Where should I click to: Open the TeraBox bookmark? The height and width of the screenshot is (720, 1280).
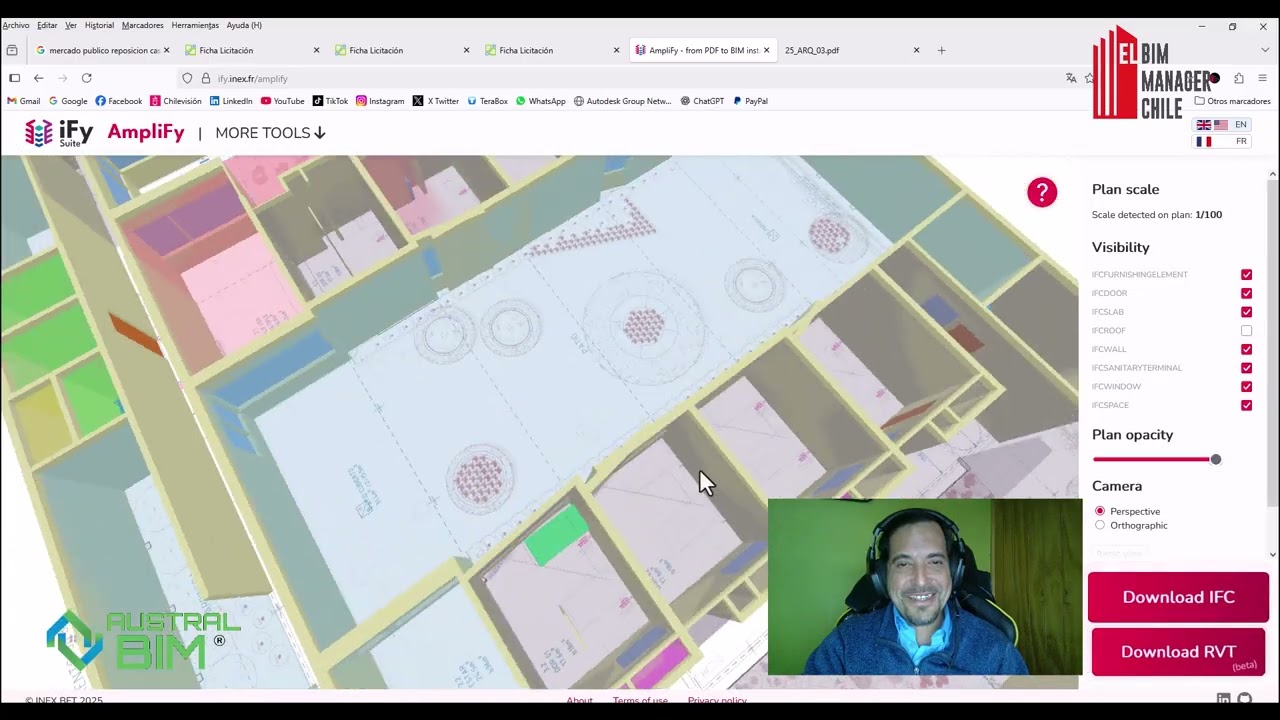487,101
